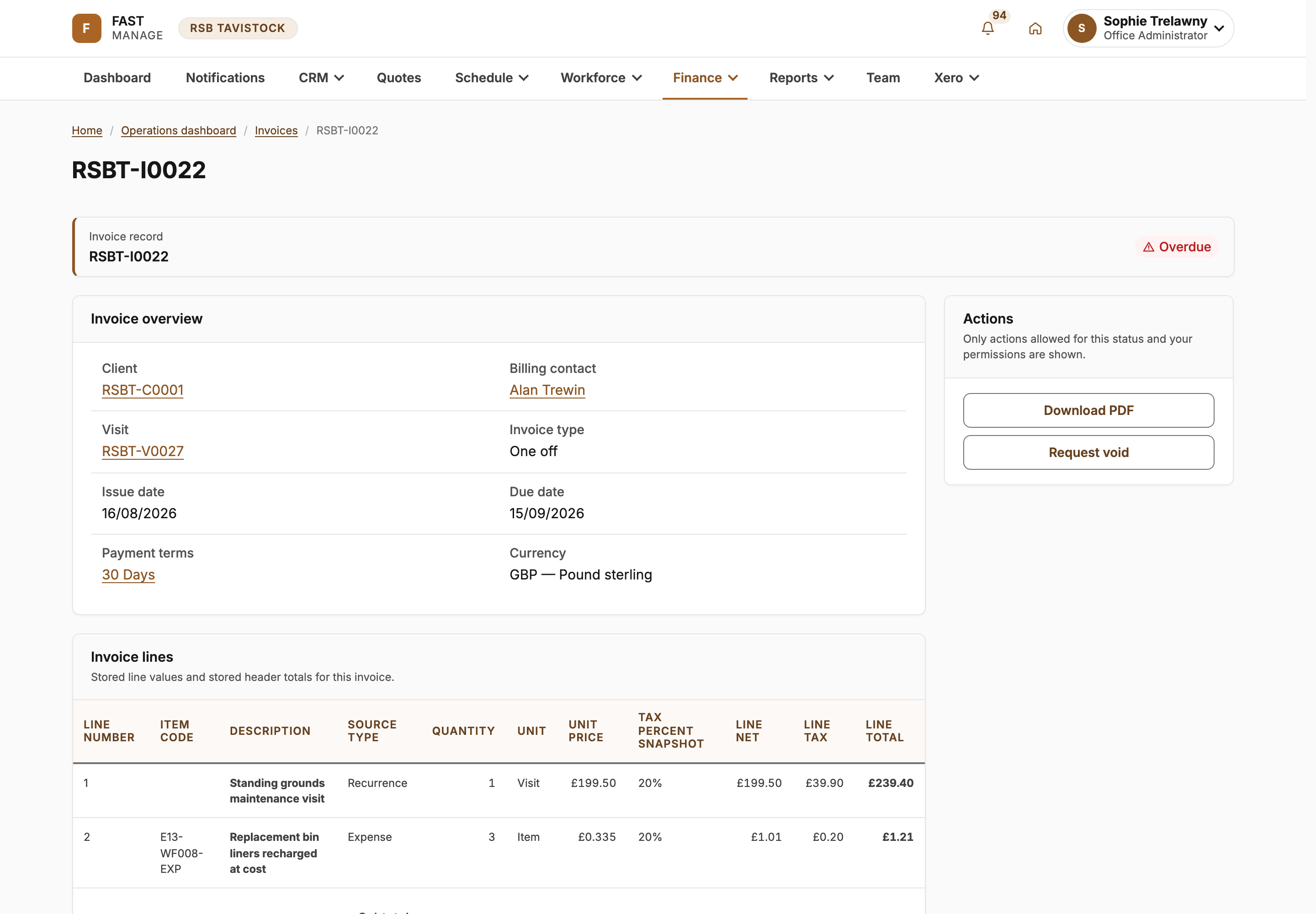Screen dimensions: 1316x914
Task: Open the notifications bell icon
Action: [x=987, y=28]
